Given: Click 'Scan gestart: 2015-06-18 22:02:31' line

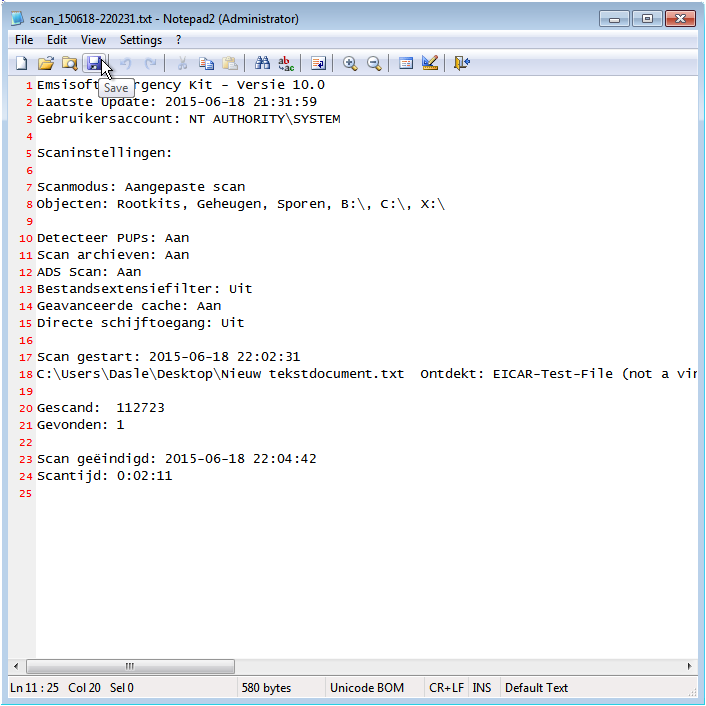Looking at the screenshot, I should (168, 357).
